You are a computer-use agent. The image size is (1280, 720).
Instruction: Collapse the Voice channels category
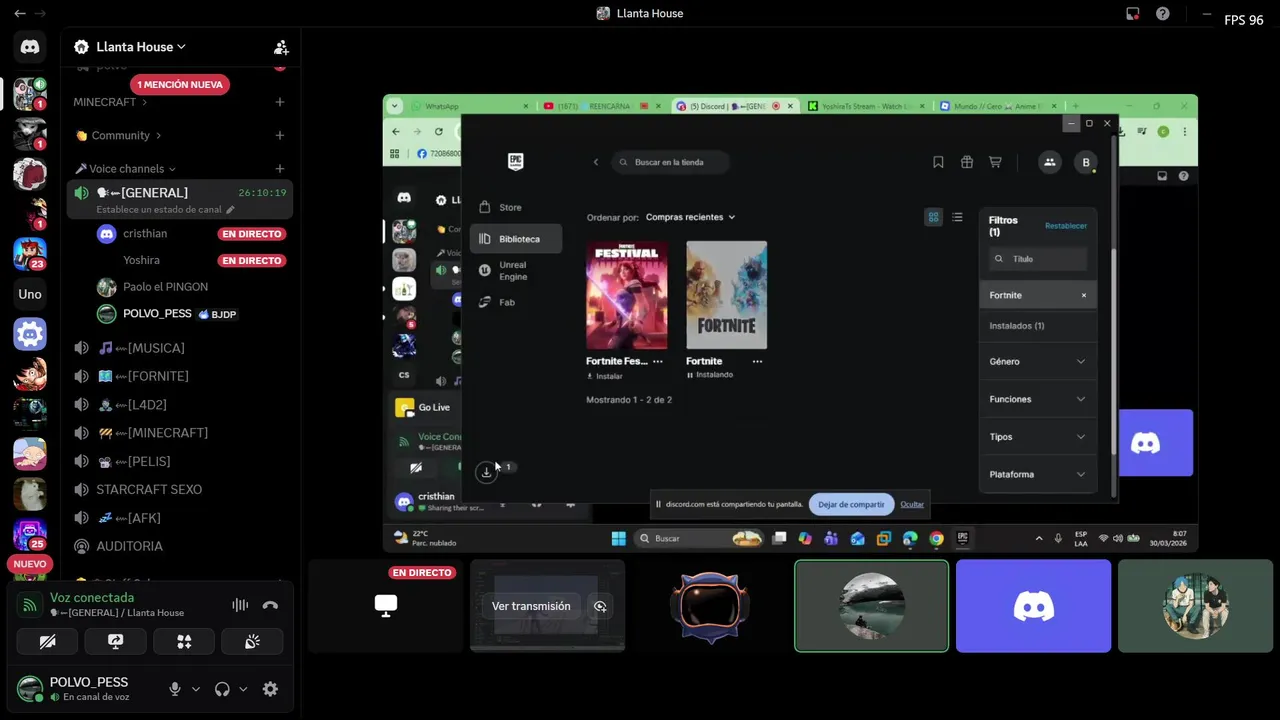[125, 169]
